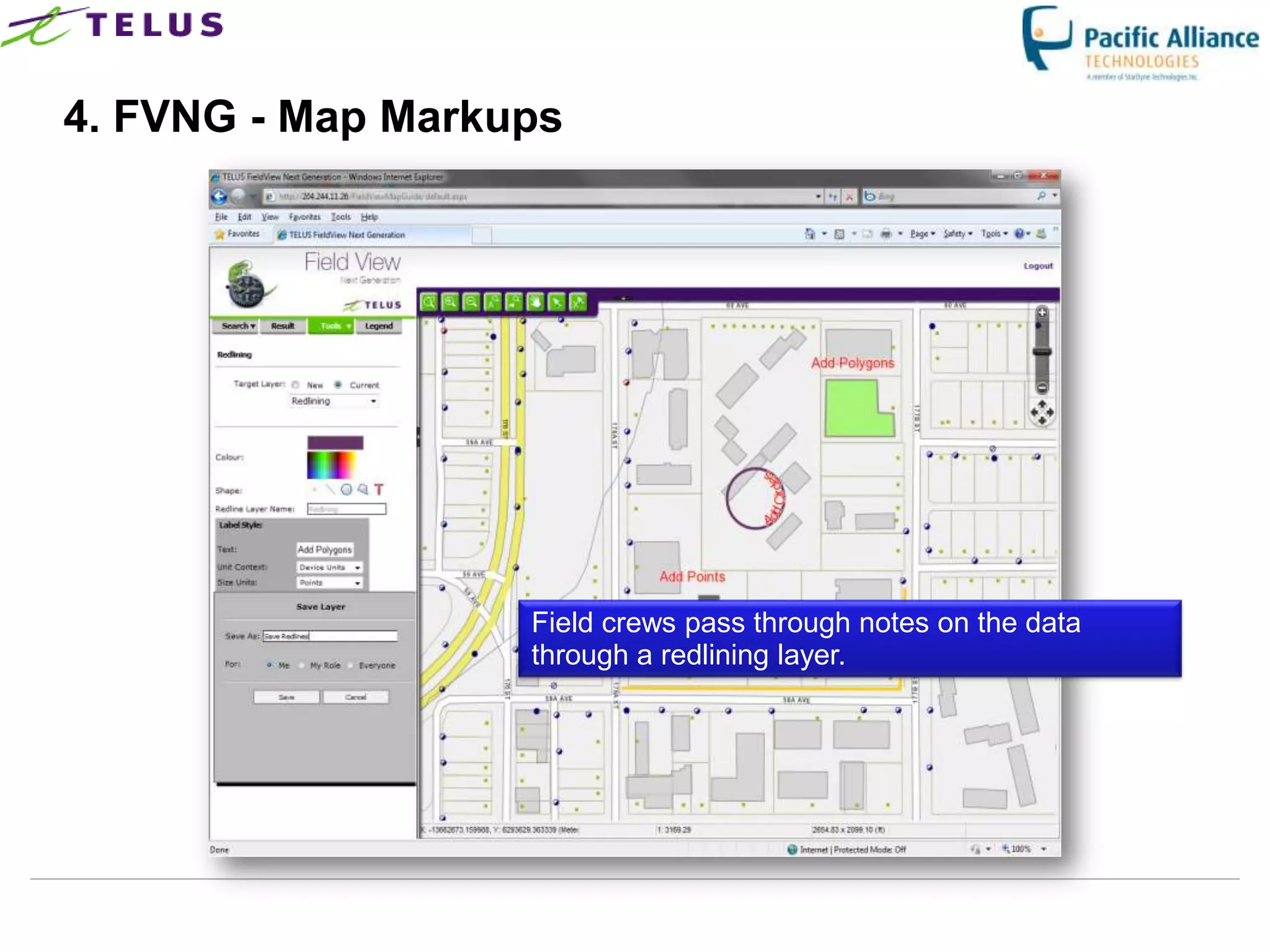Click the Label Style Text field
The image size is (1270, 952).
pyautogui.click(x=325, y=550)
